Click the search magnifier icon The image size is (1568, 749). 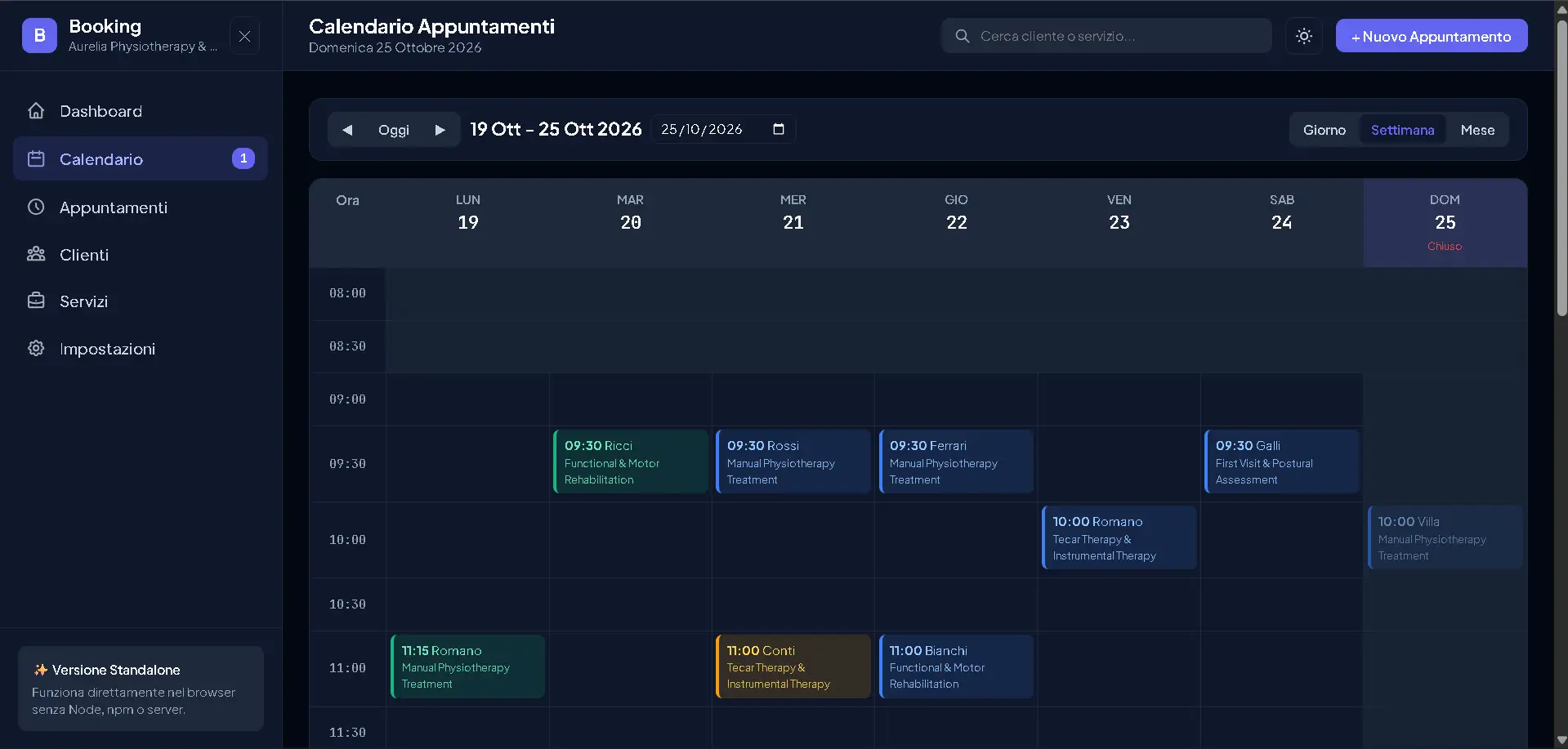[963, 36]
